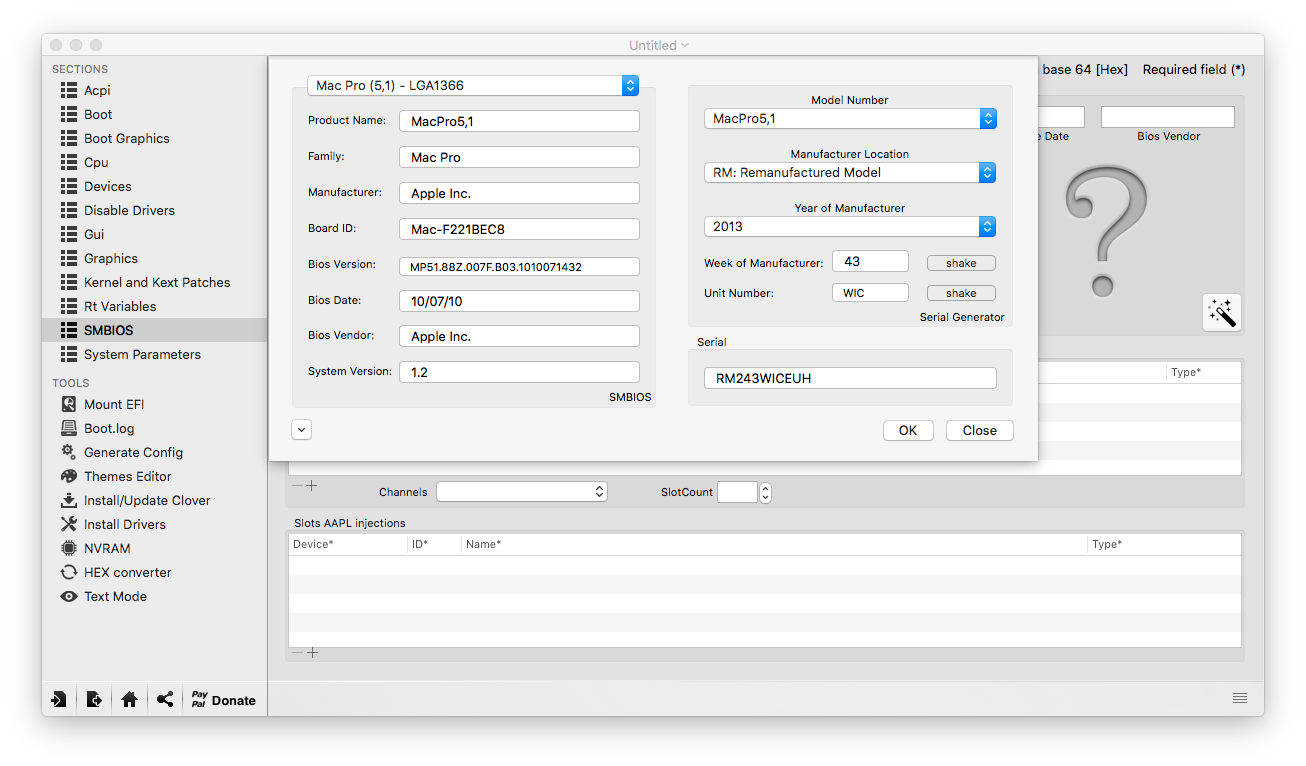Viewport: 1306px width, 766px height.
Task: Click the PayPal Donate button
Action: 224,700
